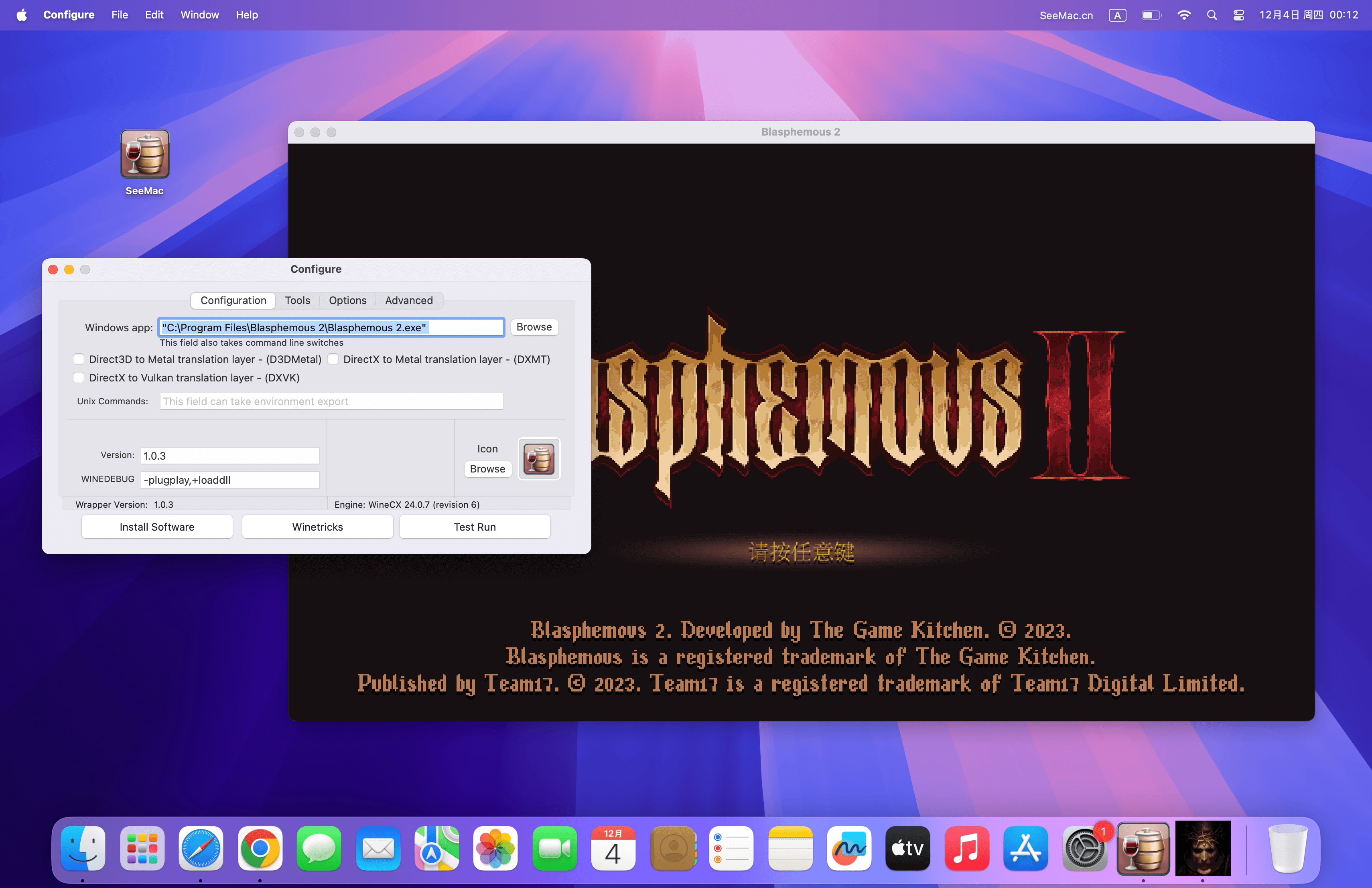The height and width of the screenshot is (888, 1372).
Task: Open Control Center in menu bar
Action: (x=1238, y=15)
